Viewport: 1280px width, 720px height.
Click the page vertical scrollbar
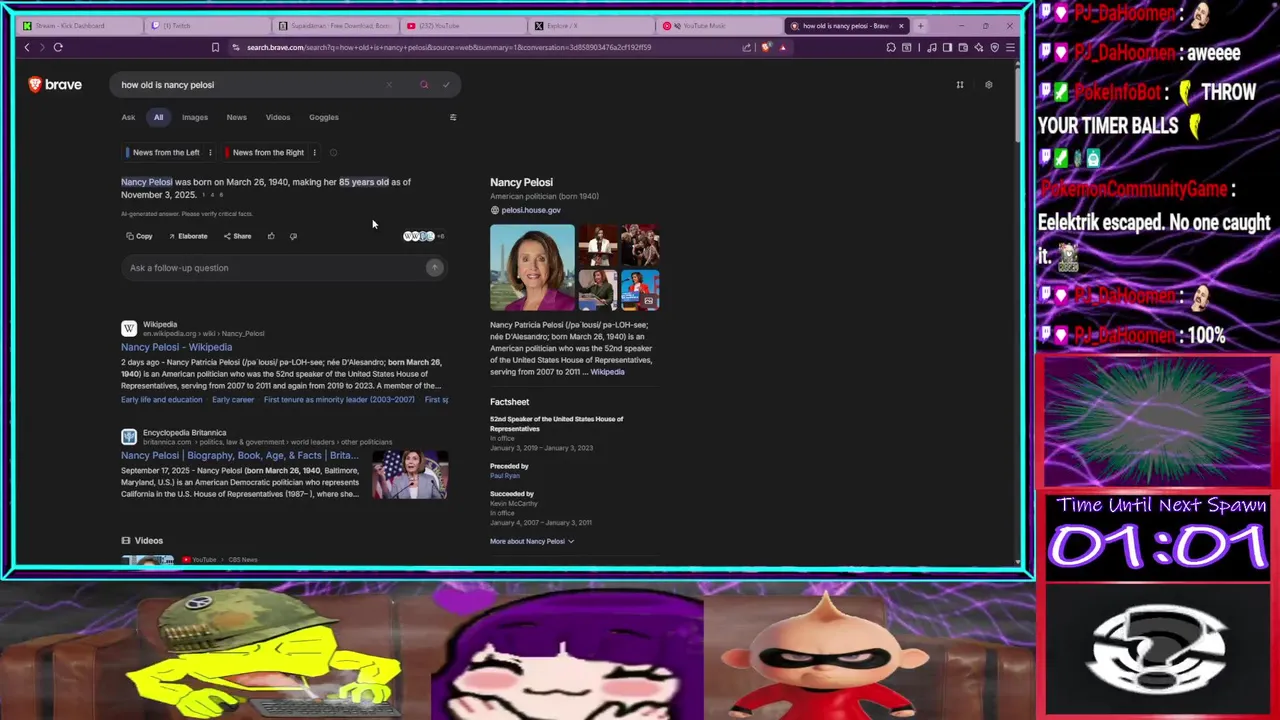[x=1018, y=105]
